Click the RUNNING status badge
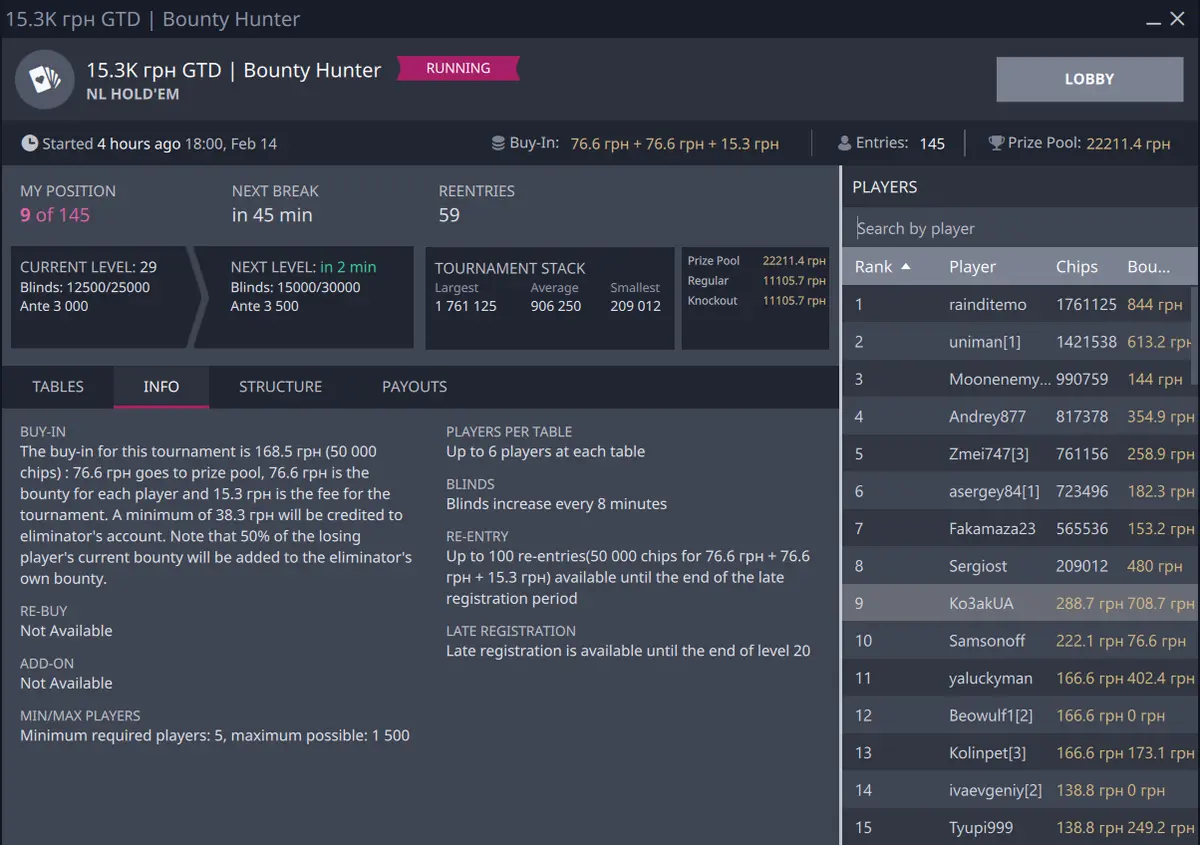The height and width of the screenshot is (845, 1200). [458, 69]
